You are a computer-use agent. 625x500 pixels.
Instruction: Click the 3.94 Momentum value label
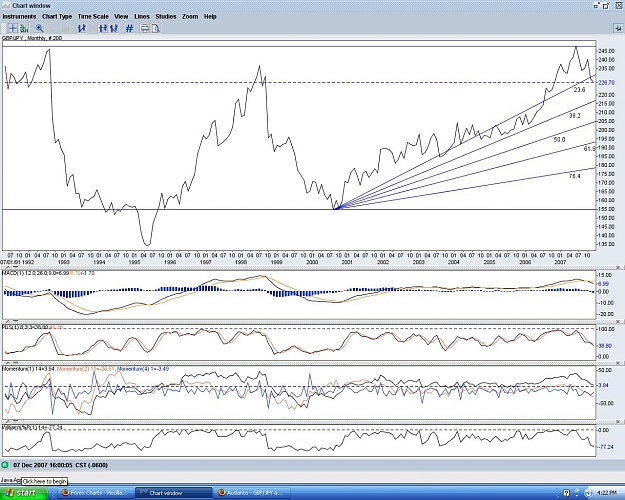604,385
